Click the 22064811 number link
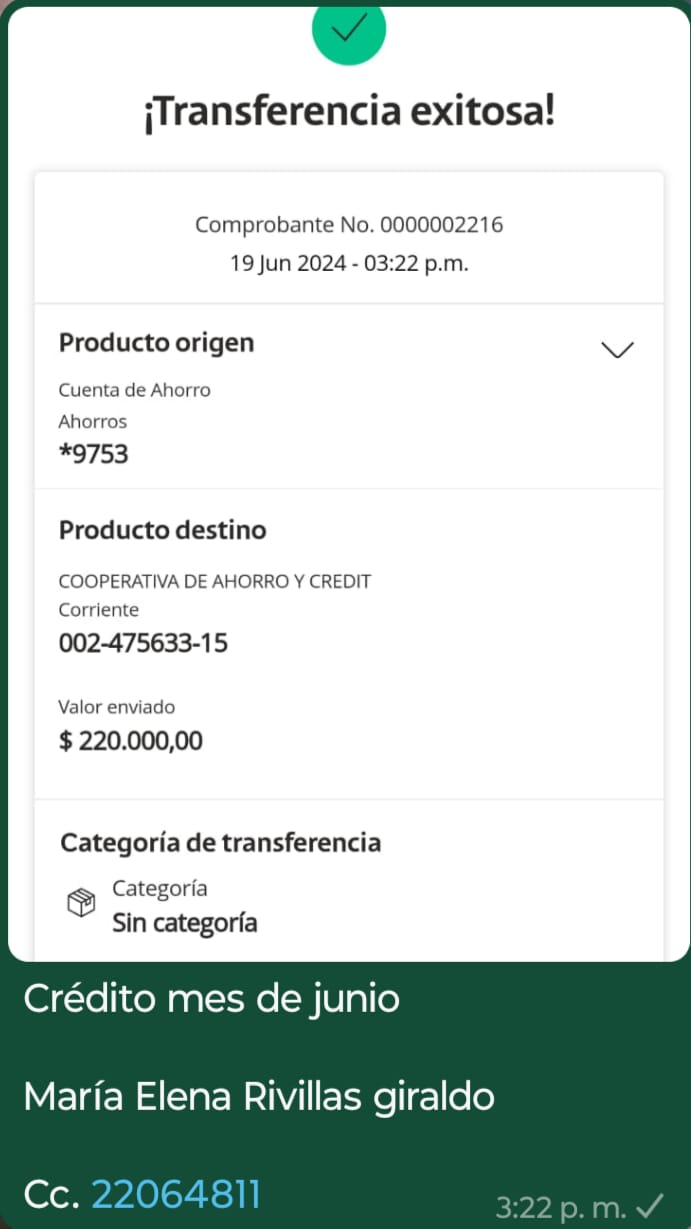Screen dimensions: 691x1229 pos(176,1194)
